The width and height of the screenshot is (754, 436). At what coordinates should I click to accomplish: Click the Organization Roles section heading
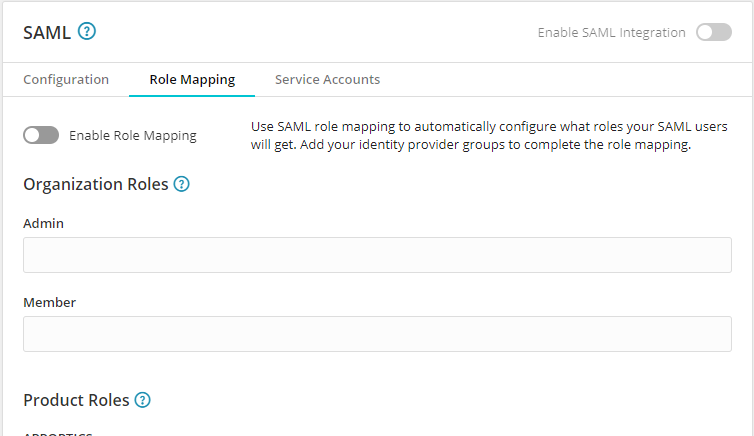[x=95, y=184]
